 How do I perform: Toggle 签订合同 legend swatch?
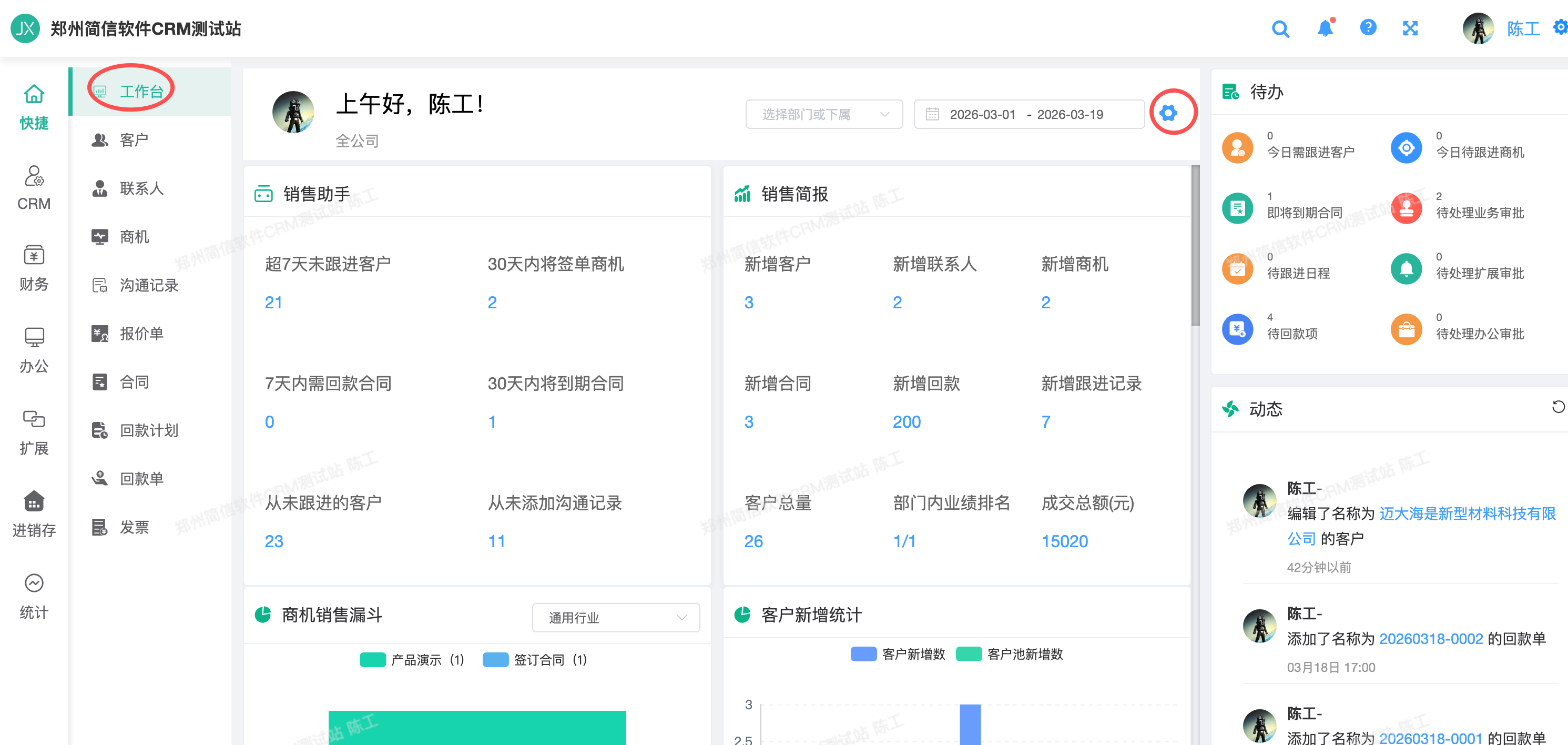[x=495, y=660]
